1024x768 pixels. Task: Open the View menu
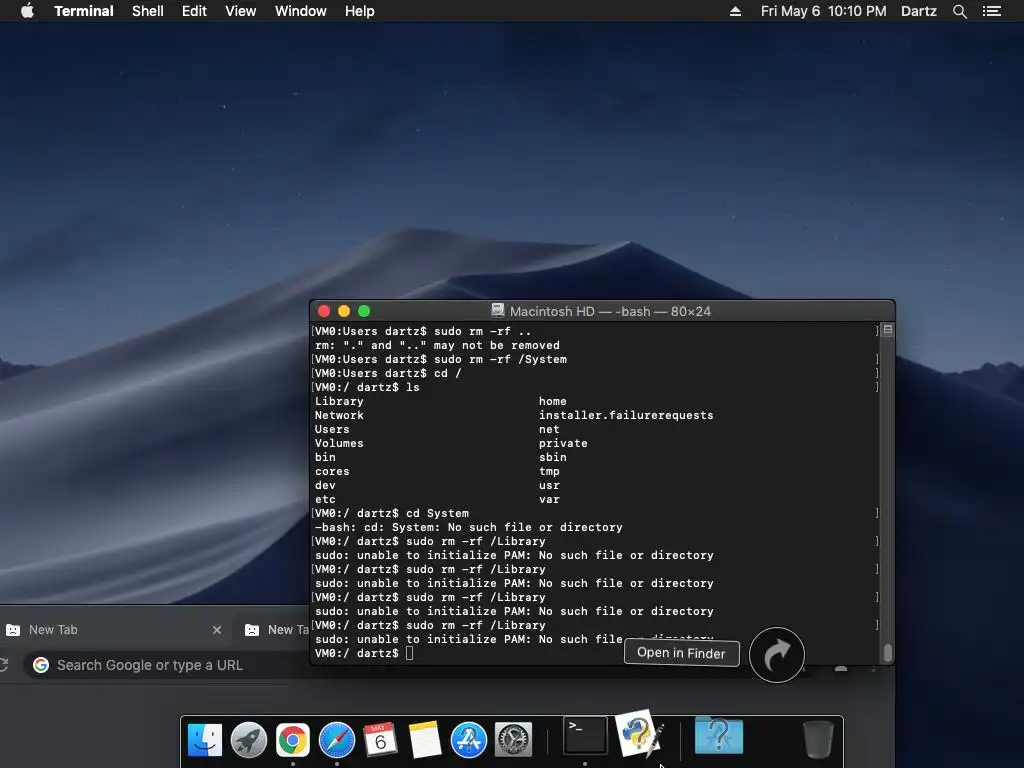pos(240,11)
